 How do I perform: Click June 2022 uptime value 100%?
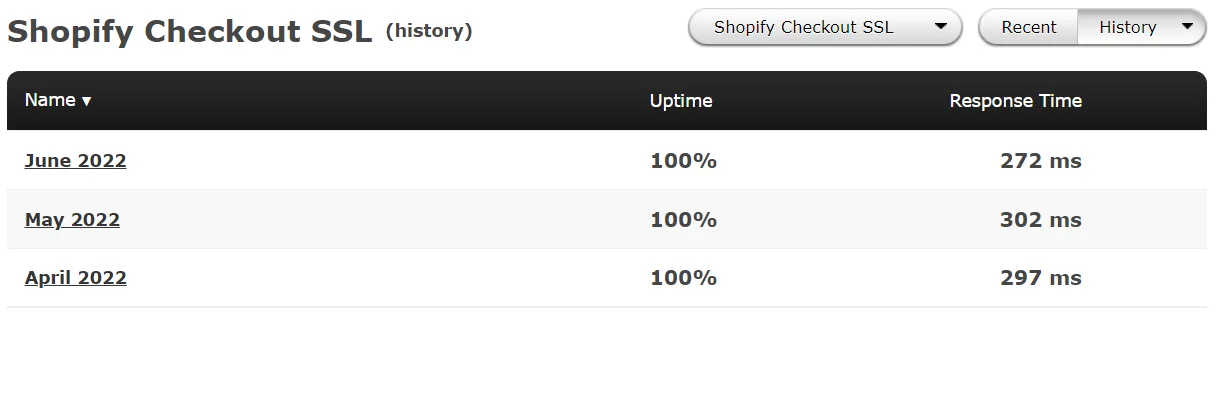(683, 161)
